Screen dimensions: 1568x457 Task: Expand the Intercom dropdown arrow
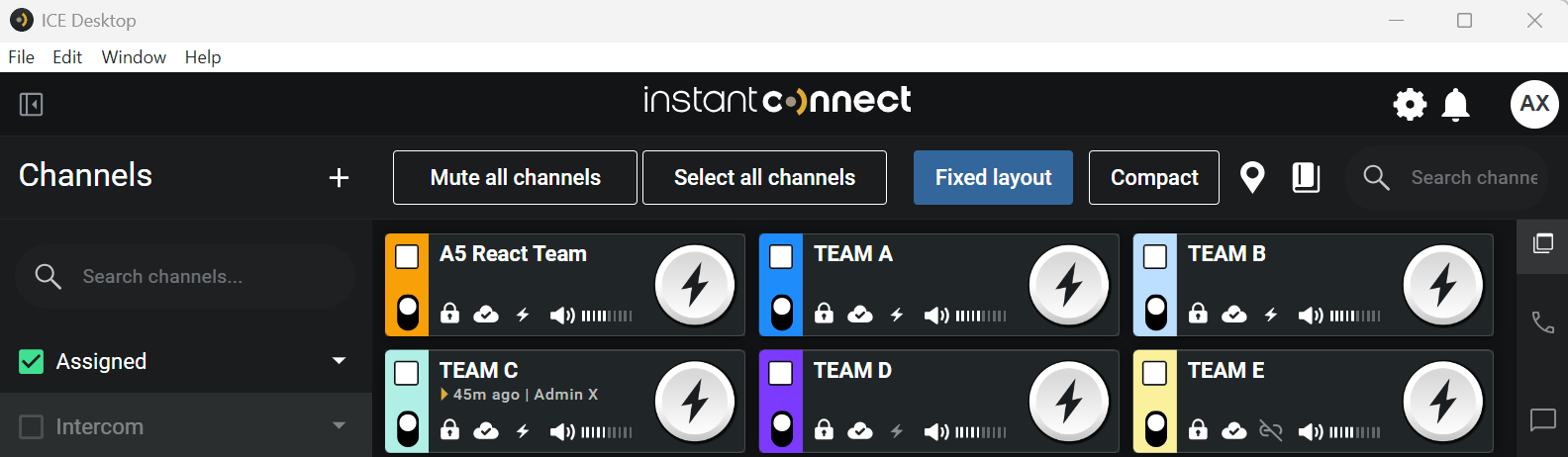pyautogui.click(x=340, y=426)
